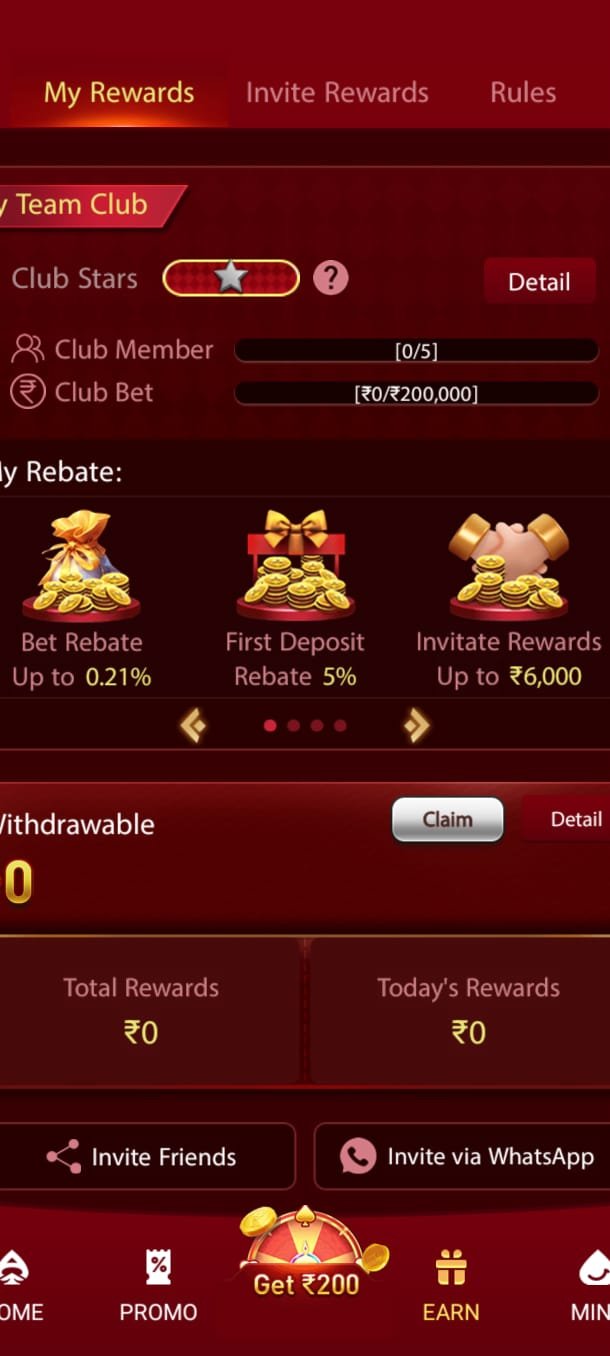Open Detail next to Club Stars

(x=539, y=281)
